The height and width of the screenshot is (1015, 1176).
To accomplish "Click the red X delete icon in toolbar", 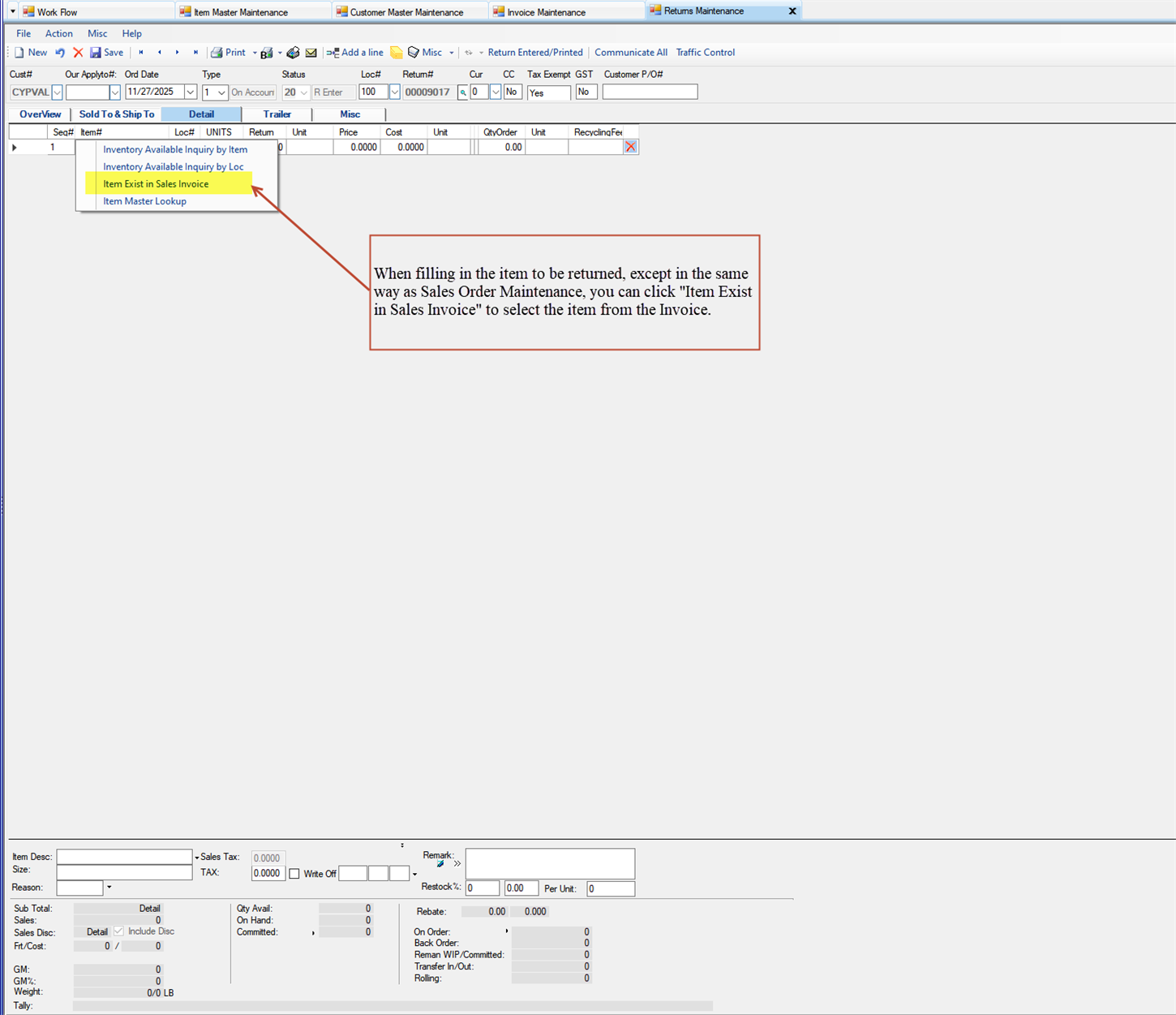I will 78,53.
